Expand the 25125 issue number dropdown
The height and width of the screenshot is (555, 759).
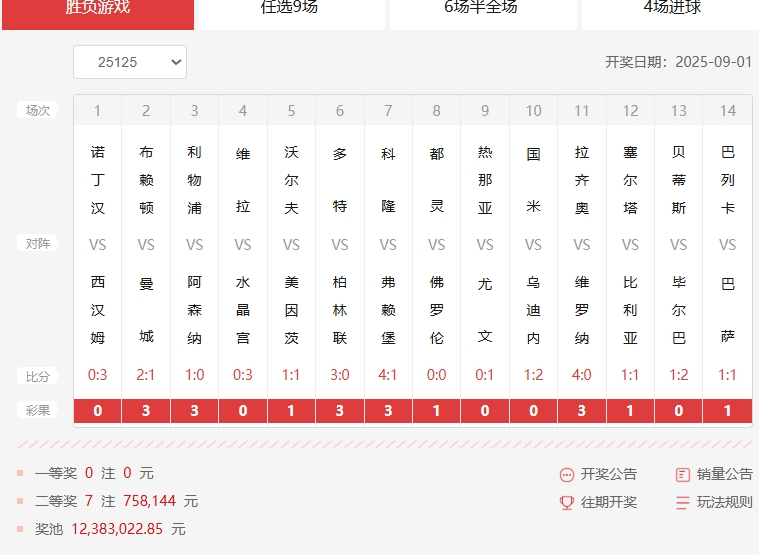130,62
